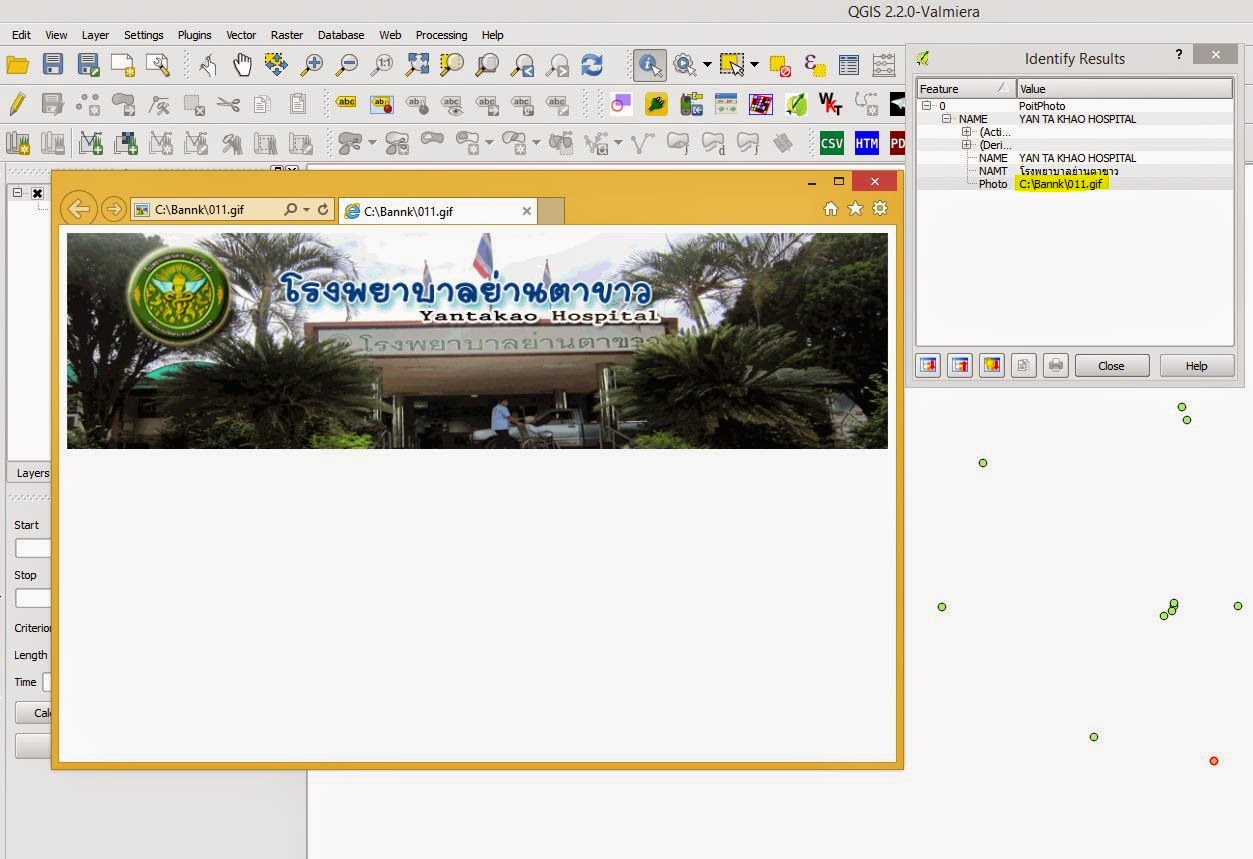1253x859 pixels.
Task: Expand the (Deri... node in Identify Results
Action: coord(966,144)
